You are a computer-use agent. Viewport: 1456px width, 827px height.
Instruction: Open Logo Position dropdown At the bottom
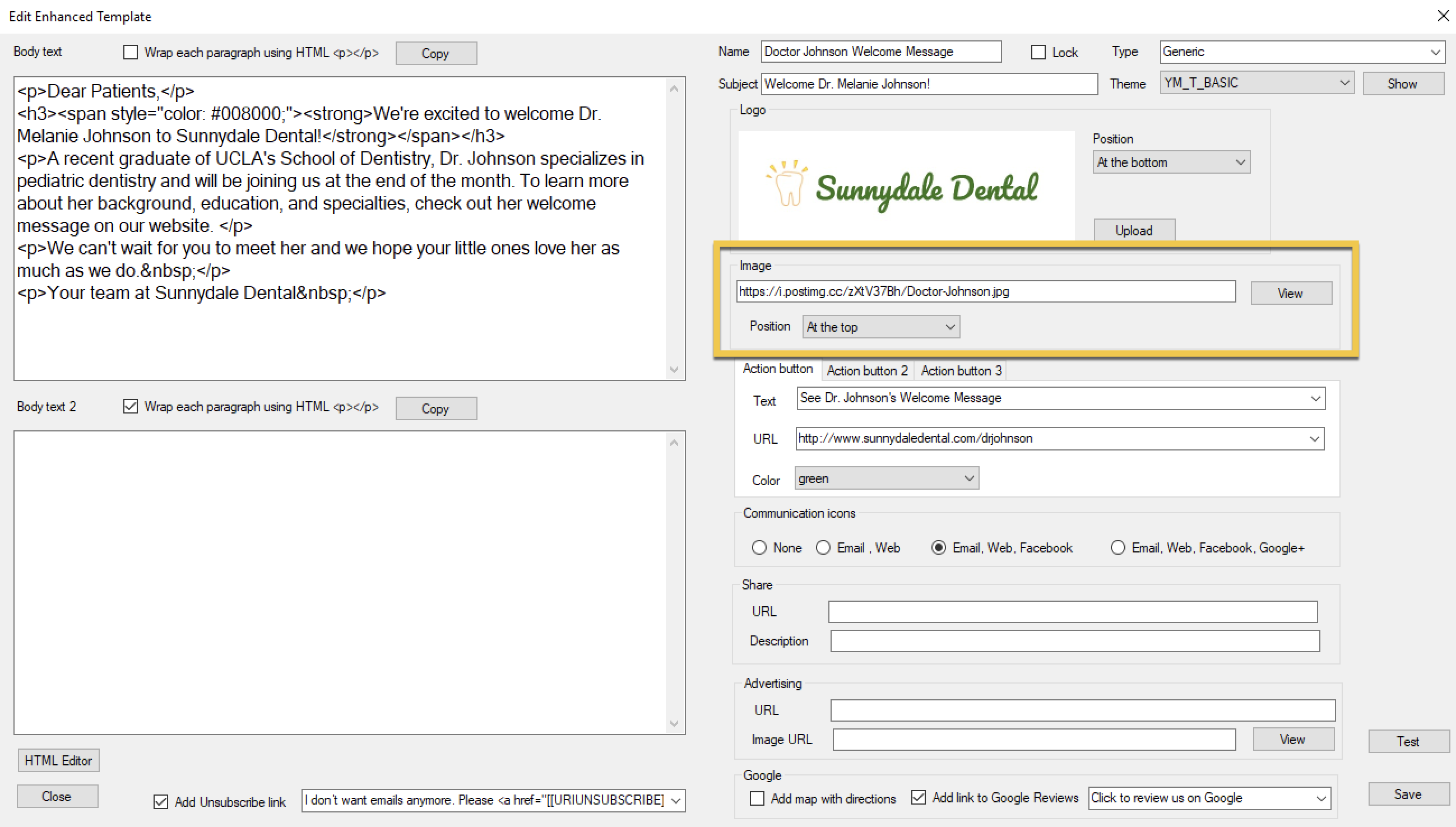[x=1171, y=162]
